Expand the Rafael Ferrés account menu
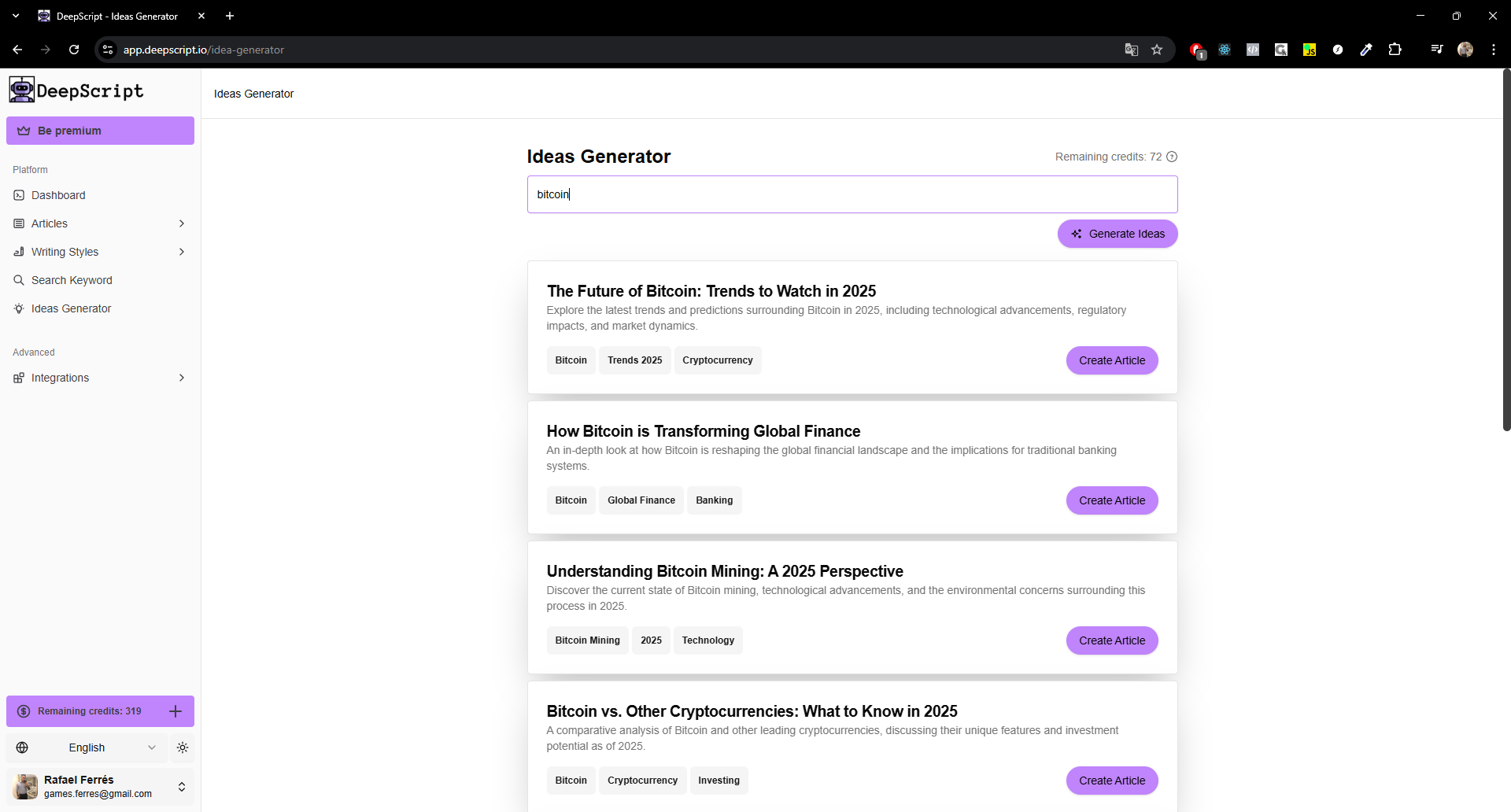Screen dimensions: 1511x812 (181, 786)
